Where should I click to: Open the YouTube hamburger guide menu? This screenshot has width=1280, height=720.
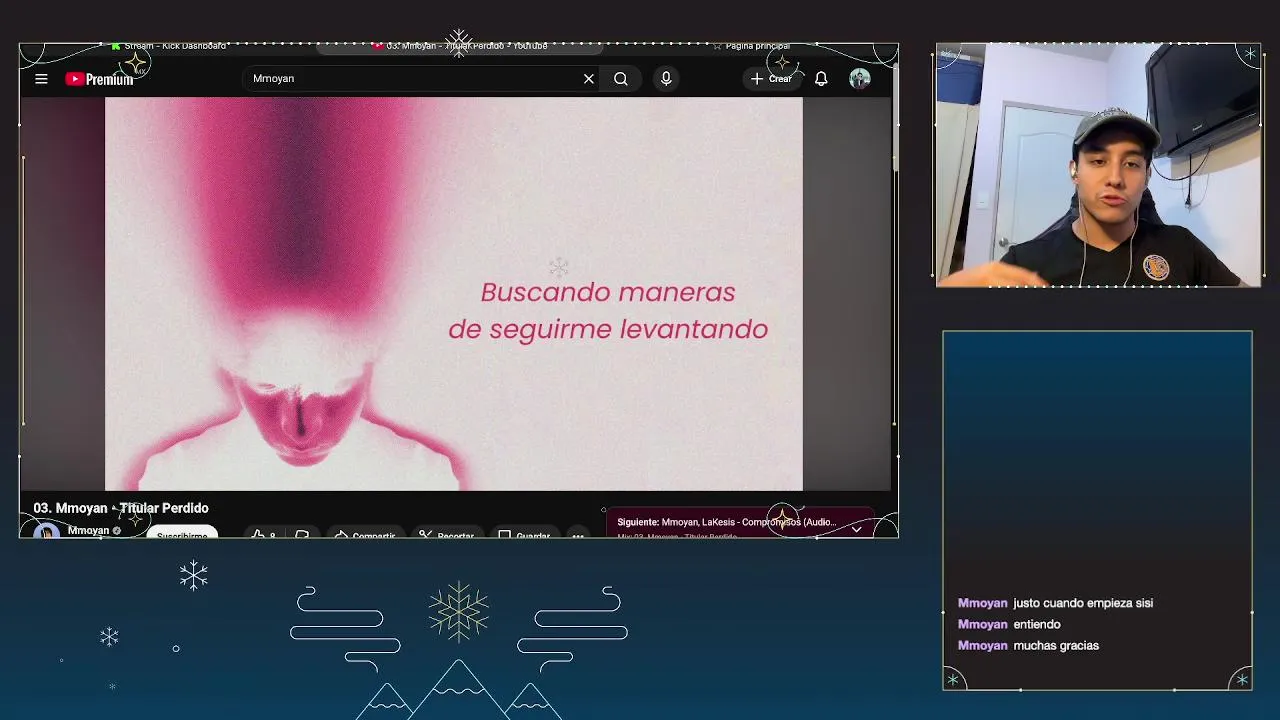click(x=41, y=79)
